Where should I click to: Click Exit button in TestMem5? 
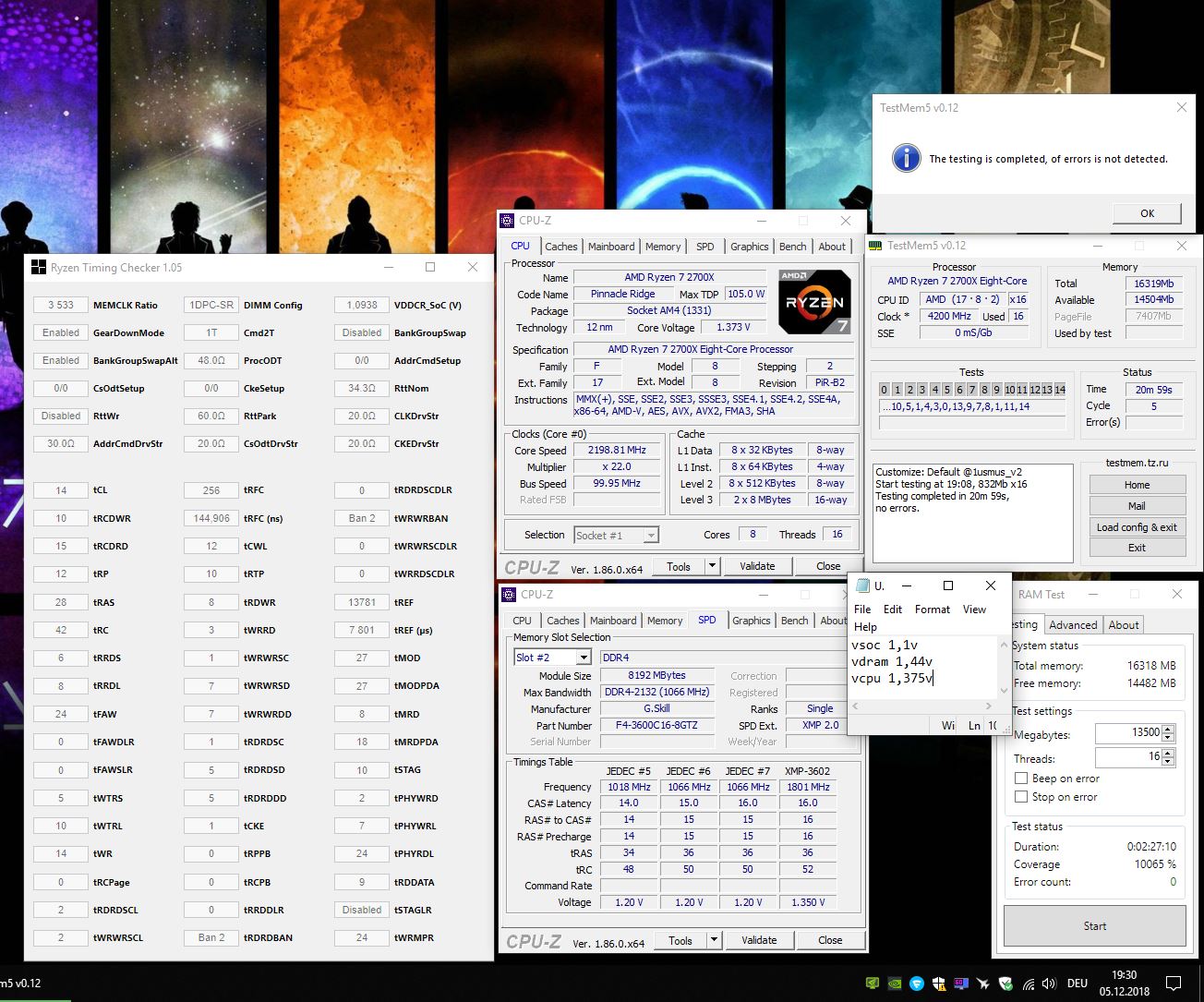tap(1137, 548)
